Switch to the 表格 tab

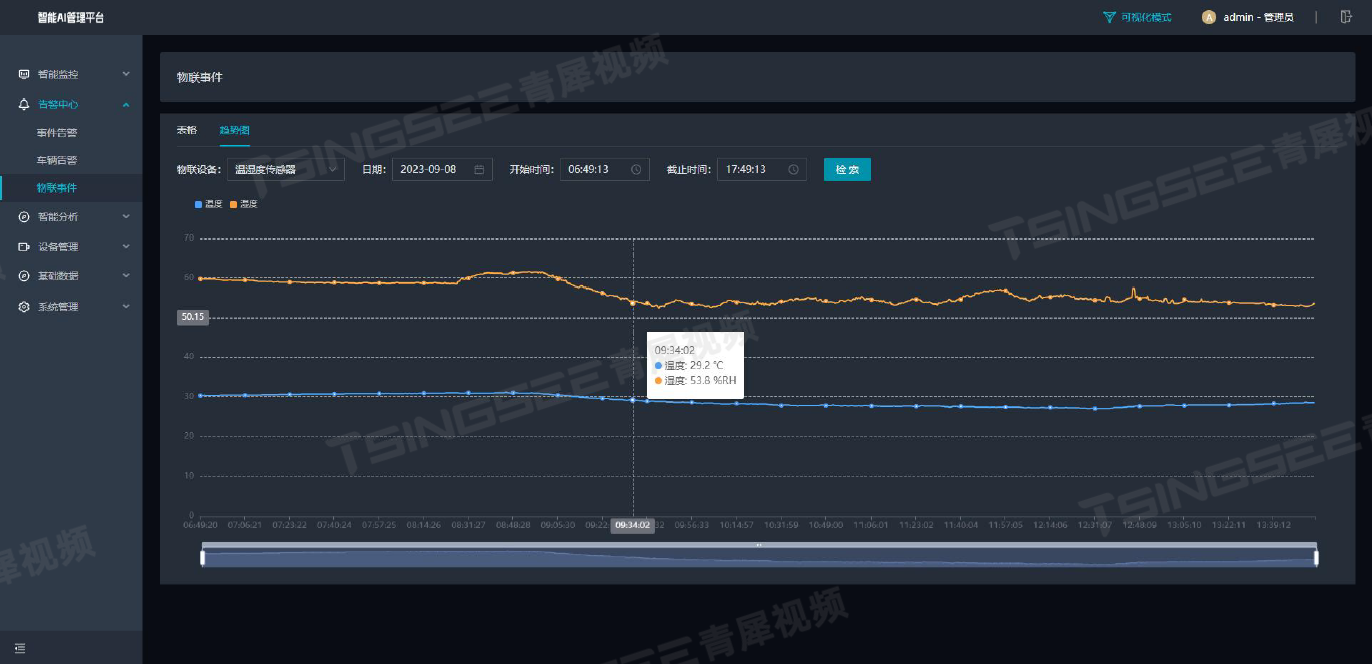[187, 130]
